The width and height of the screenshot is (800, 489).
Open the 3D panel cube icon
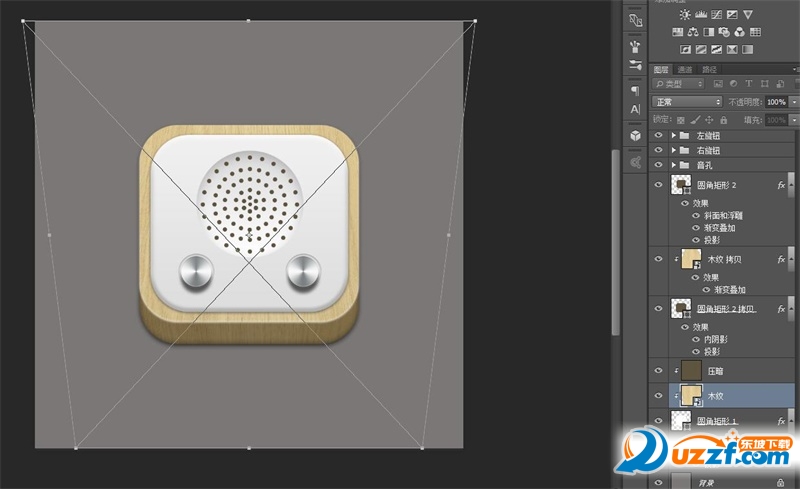[634, 134]
